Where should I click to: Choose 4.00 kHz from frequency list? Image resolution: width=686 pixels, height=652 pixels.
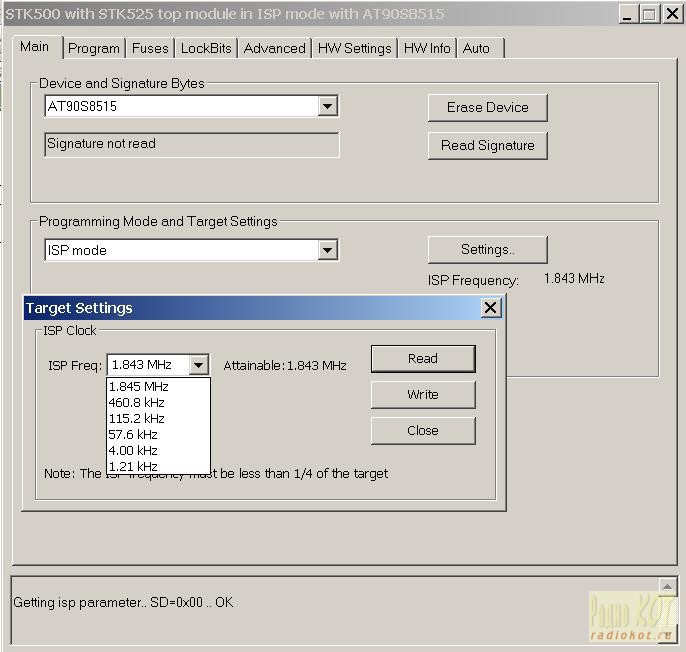[x=158, y=451]
